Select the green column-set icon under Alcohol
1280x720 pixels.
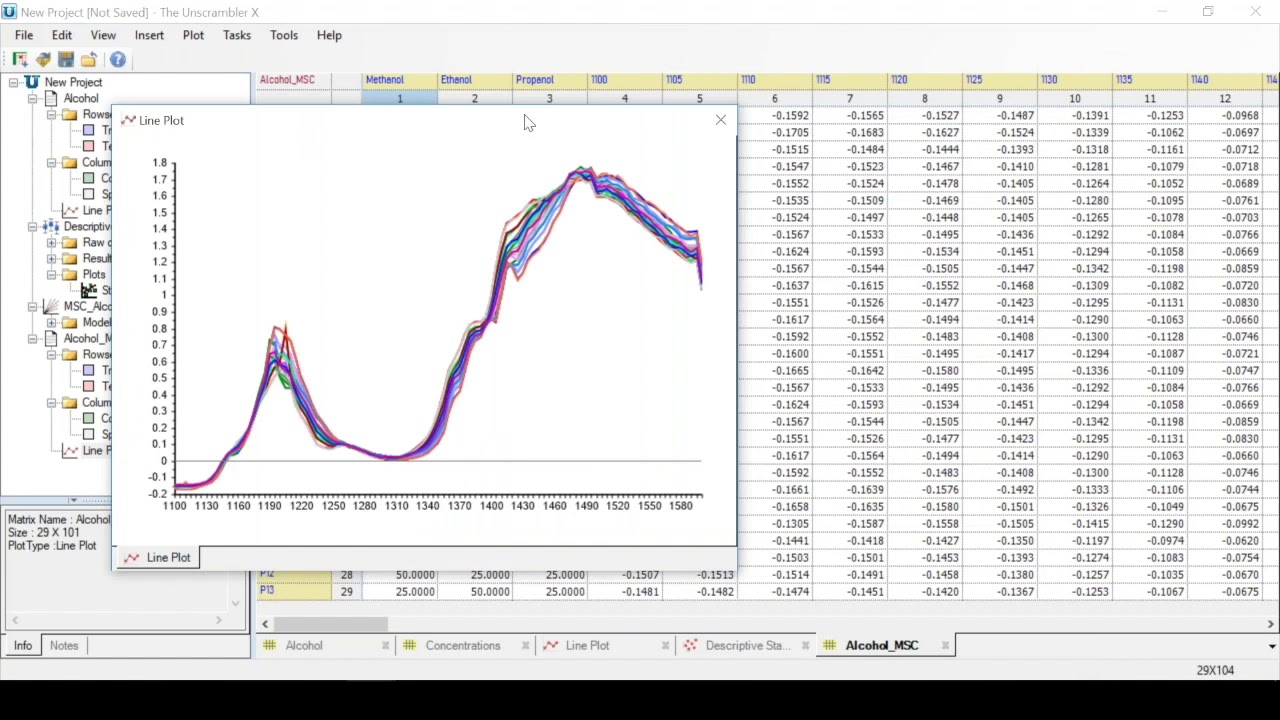tap(89, 178)
